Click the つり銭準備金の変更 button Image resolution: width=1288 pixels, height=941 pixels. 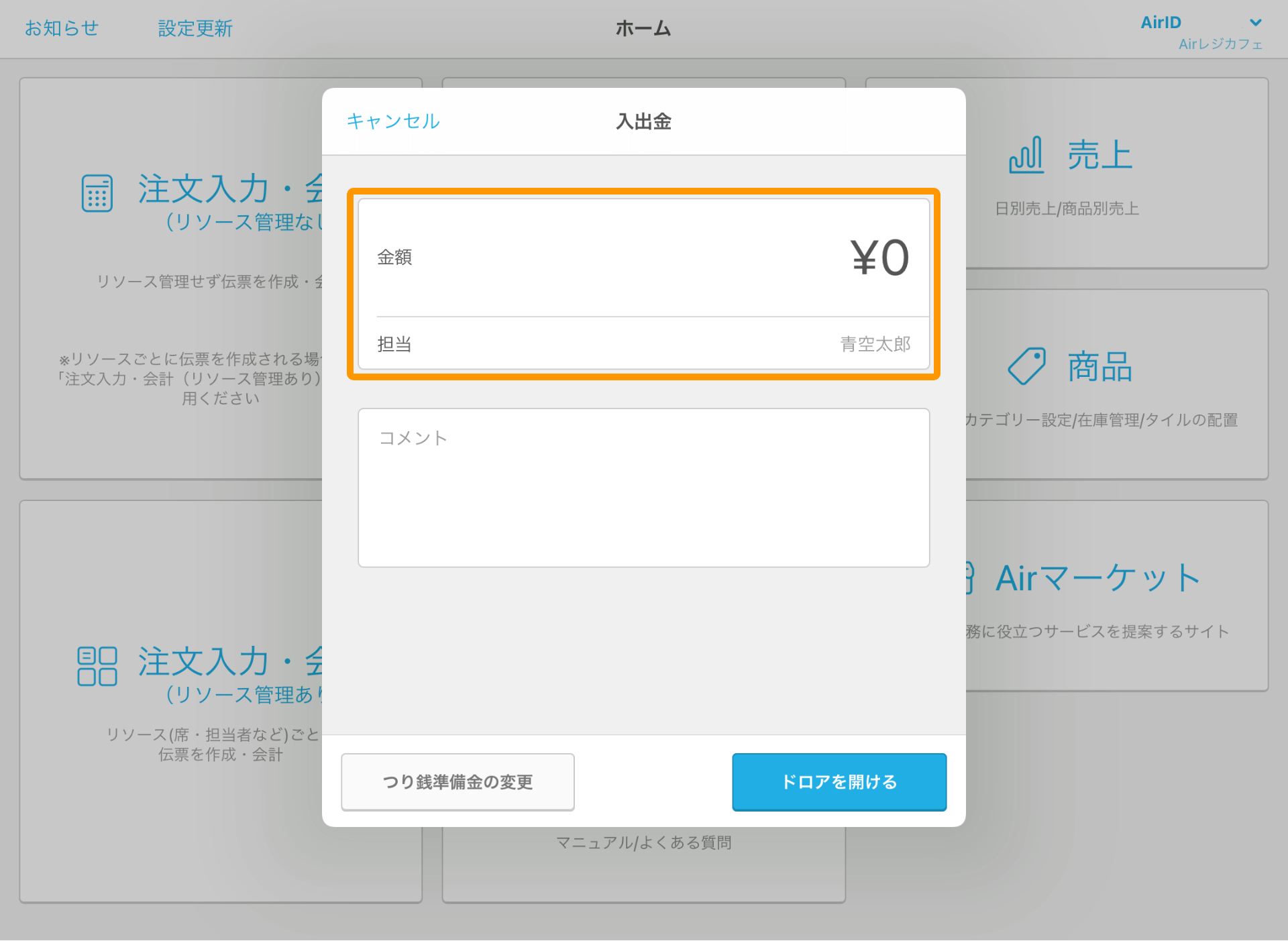[458, 782]
